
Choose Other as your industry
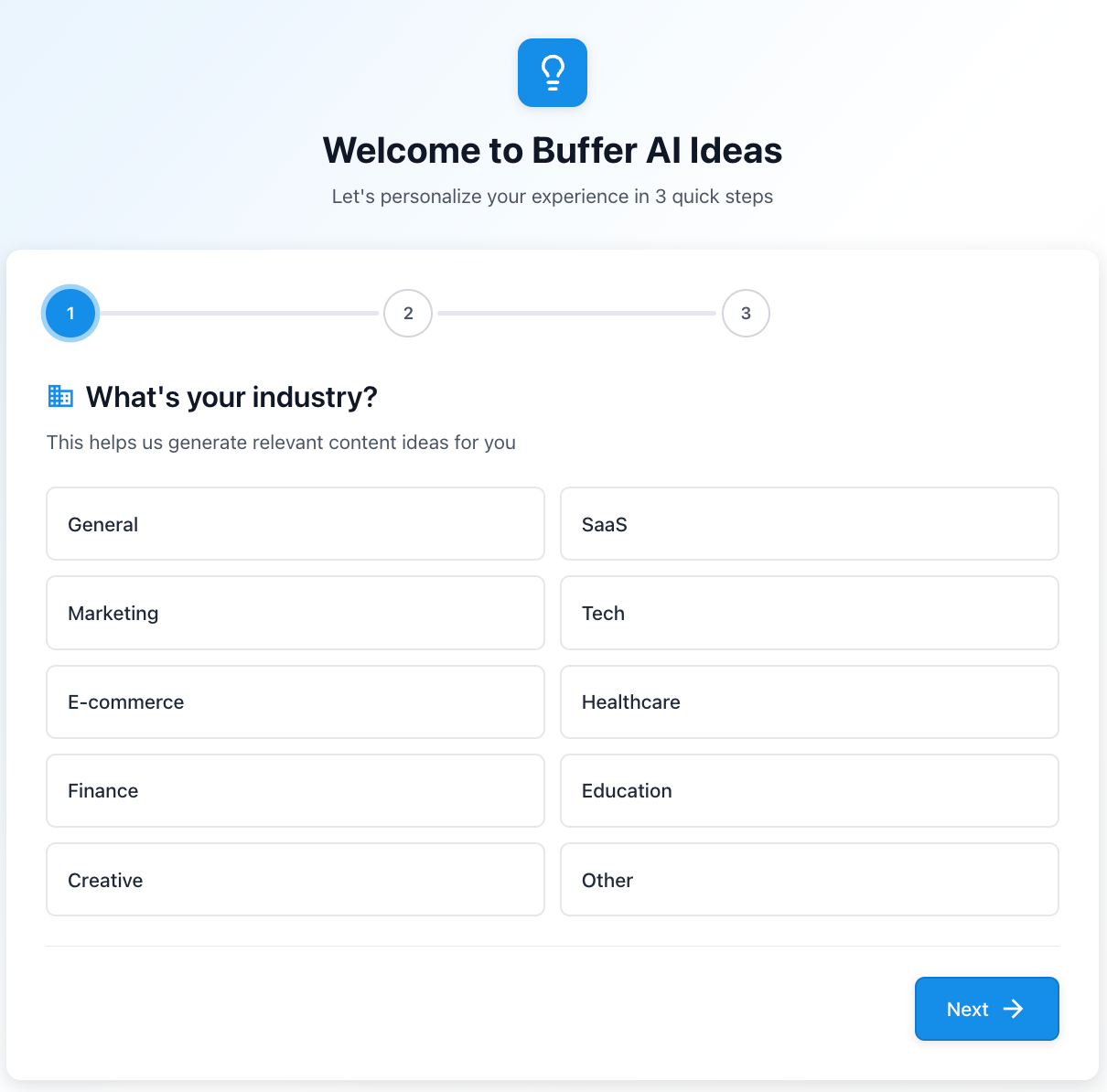(x=810, y=880)
